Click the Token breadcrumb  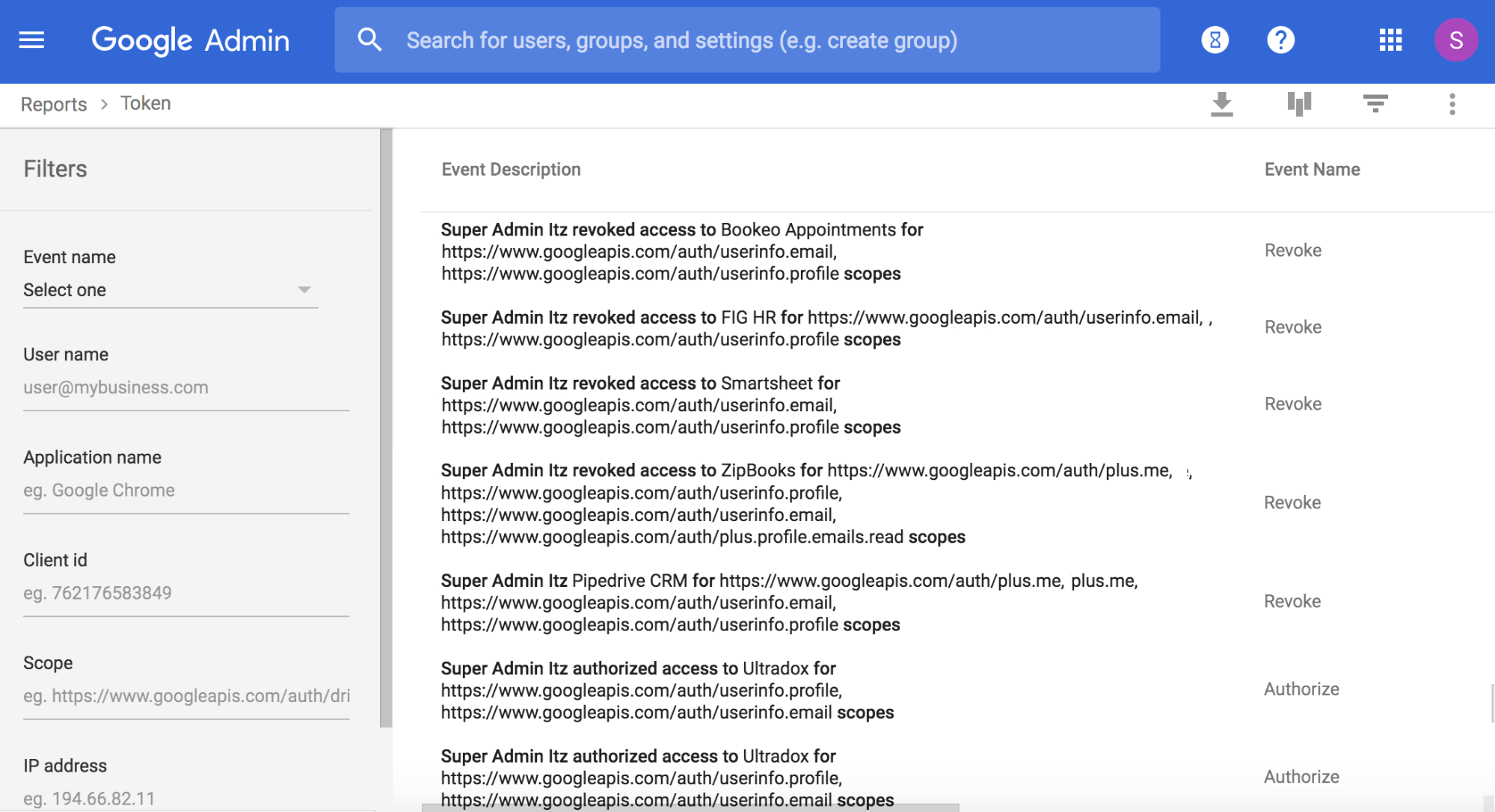146,103
